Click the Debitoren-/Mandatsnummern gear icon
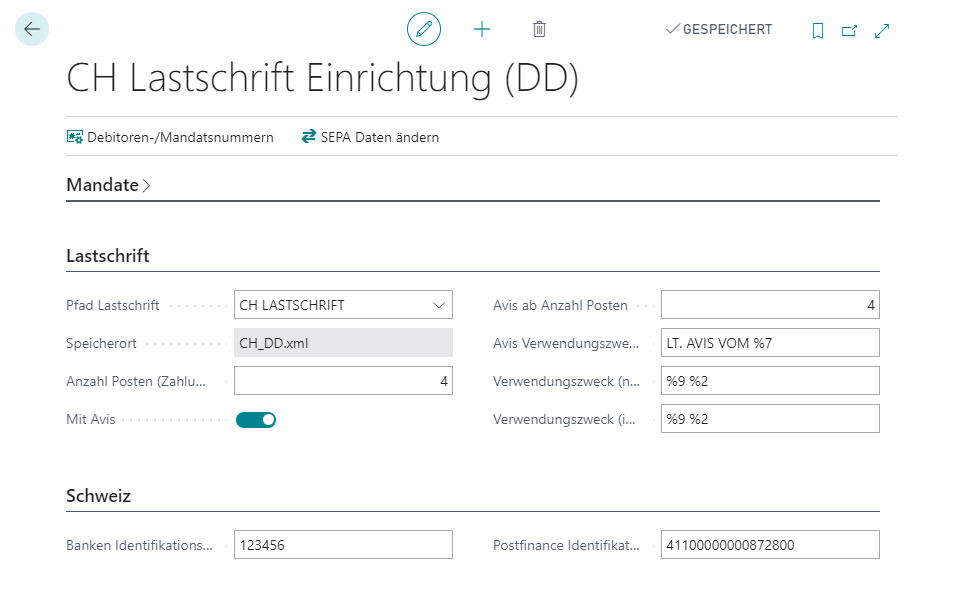Viewport: 965px width, 609px height. coord(74,137)
